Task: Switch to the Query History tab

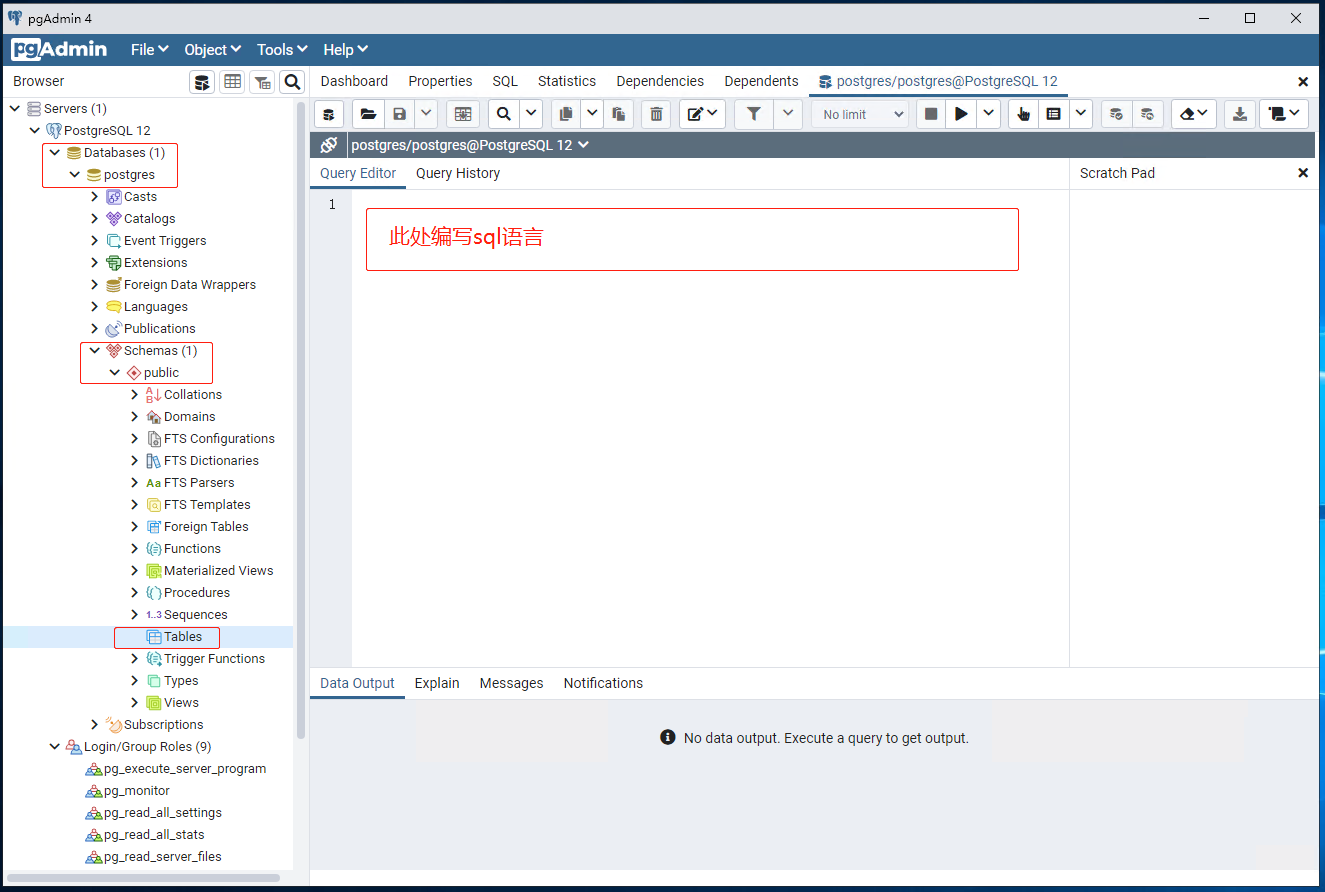Action: click(457, 173)
